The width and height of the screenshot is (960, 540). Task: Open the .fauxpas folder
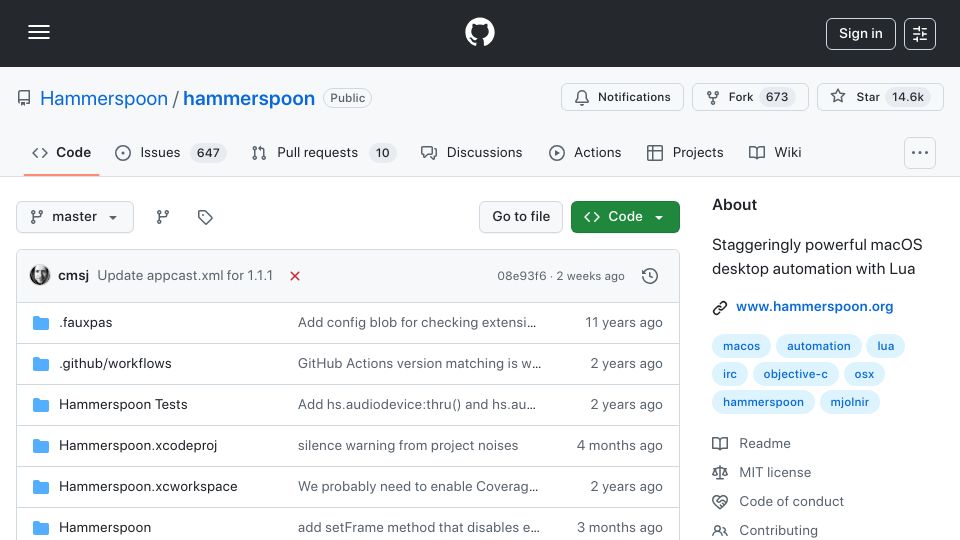(x=86, y=323)
